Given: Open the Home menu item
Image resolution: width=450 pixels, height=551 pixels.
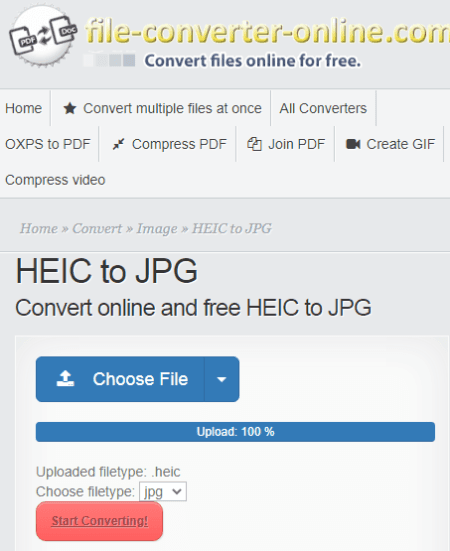Looking at the screenshot, I should (x=24, y=109).
